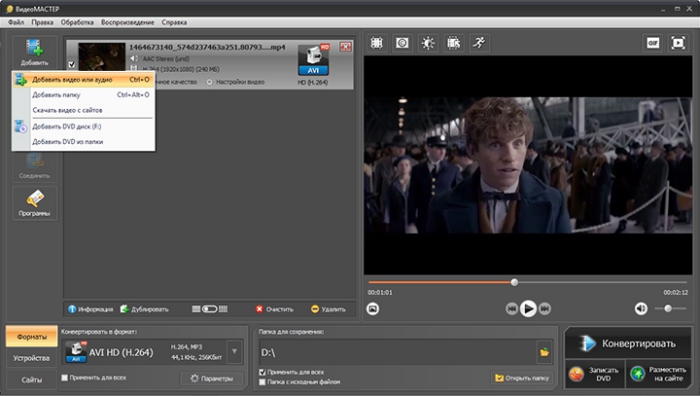Expand the AVI HD (H.264) format dropdown
700x396 pixels.
pyautogui.click(x=234, y=351)
